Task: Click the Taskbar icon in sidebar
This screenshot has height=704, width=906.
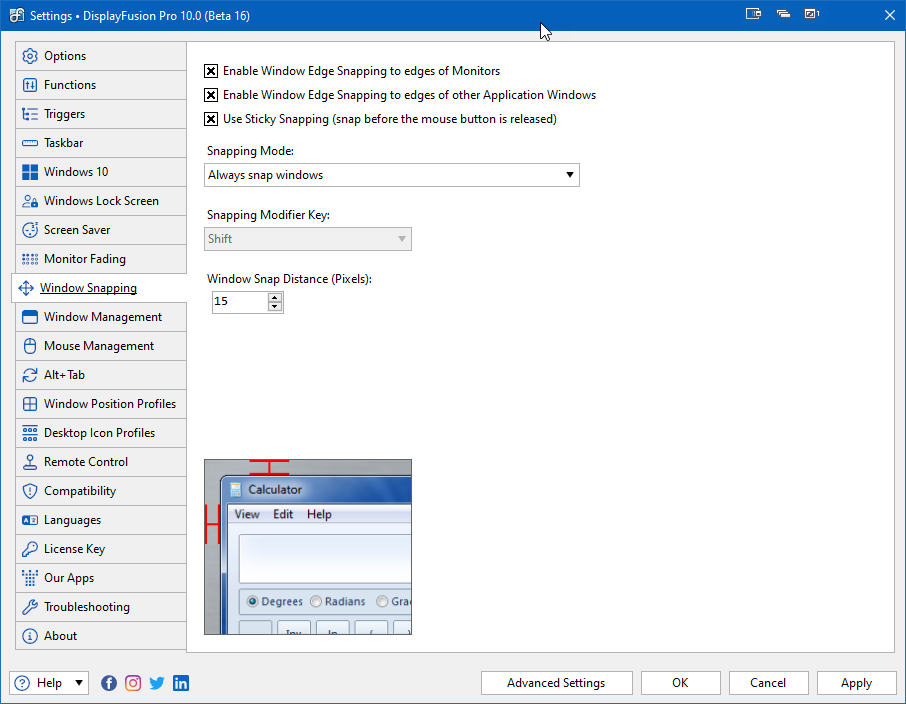Action: (x=30, y=143)
